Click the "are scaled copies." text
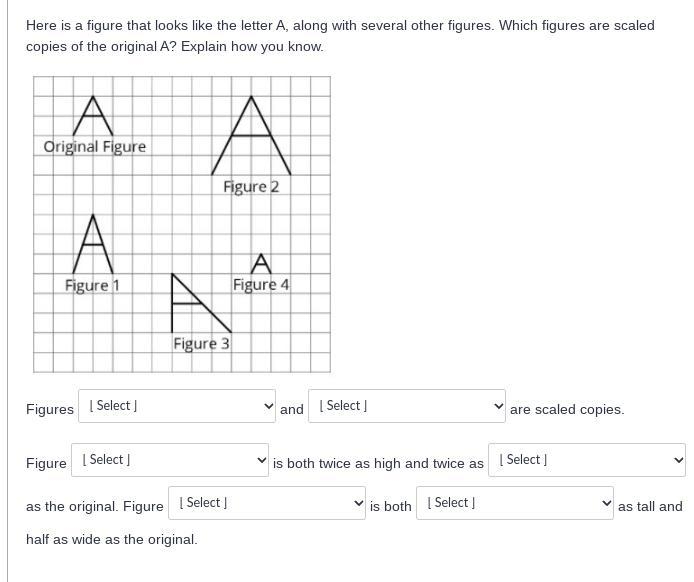 567,409
